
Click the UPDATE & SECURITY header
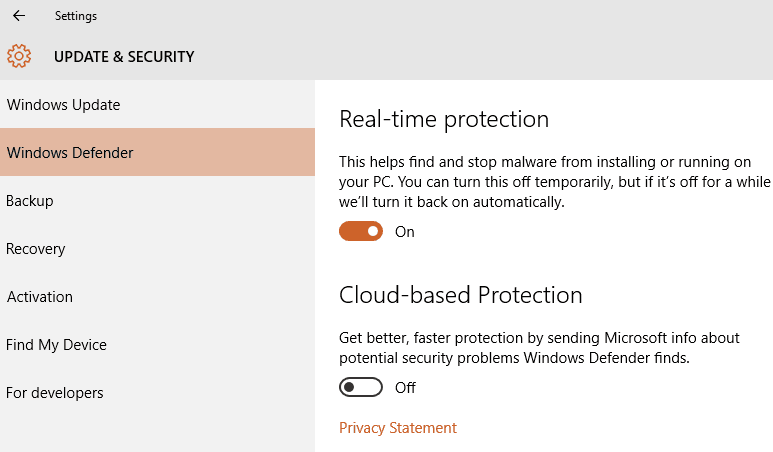[124, 57]
